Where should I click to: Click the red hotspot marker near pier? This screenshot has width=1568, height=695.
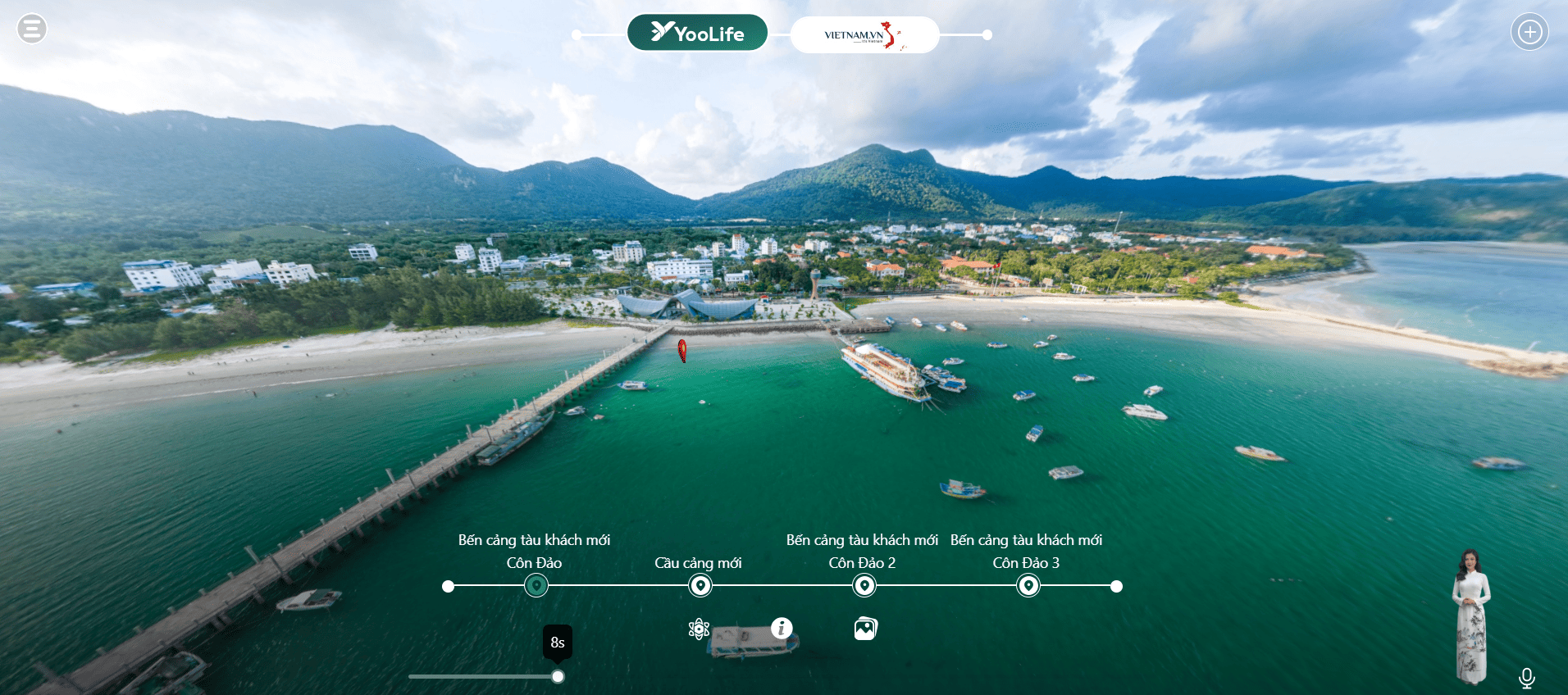pyautogui.click(x=681, y=351)
